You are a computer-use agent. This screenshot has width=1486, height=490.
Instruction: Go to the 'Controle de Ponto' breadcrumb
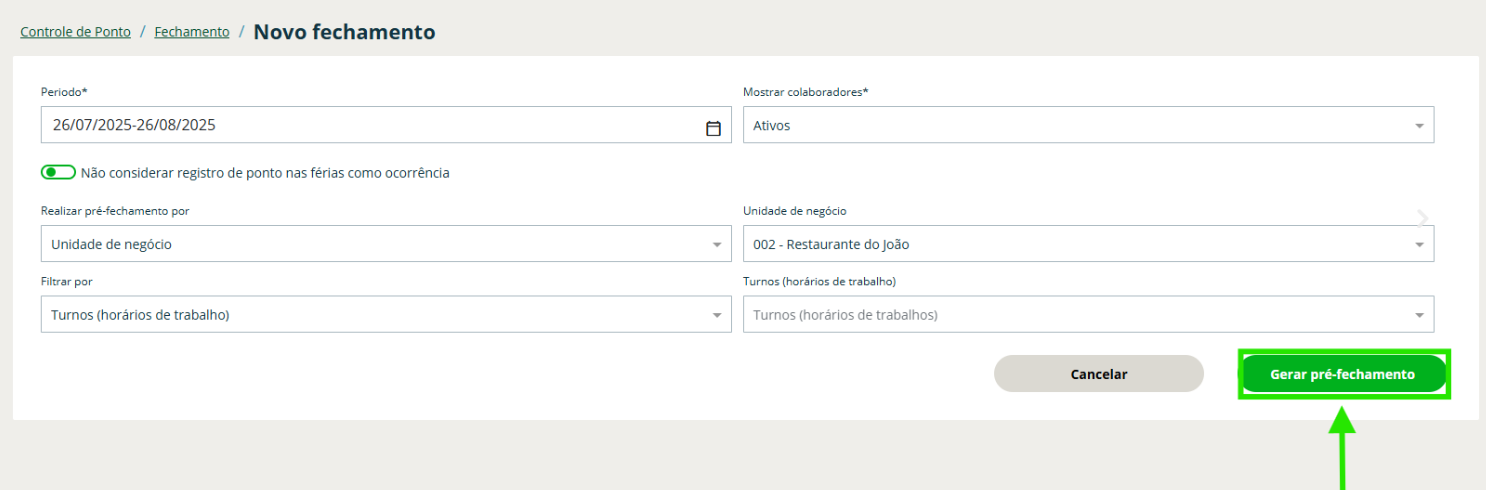pyautogui.click(x=76, y=32)
